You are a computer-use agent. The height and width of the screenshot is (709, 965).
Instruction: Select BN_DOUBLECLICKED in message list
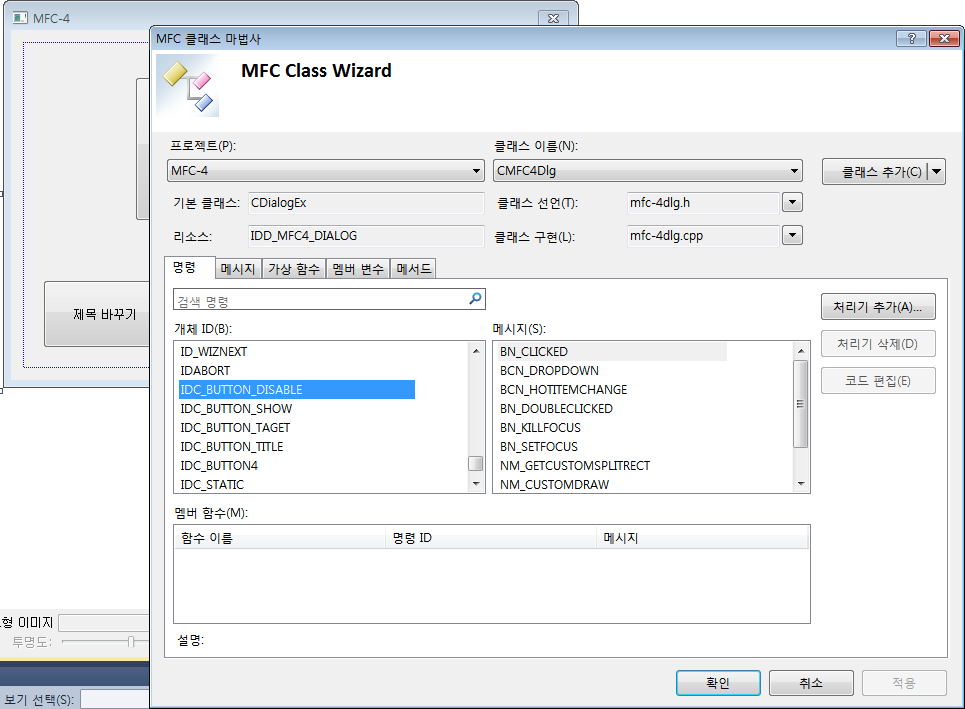point(556,409)
